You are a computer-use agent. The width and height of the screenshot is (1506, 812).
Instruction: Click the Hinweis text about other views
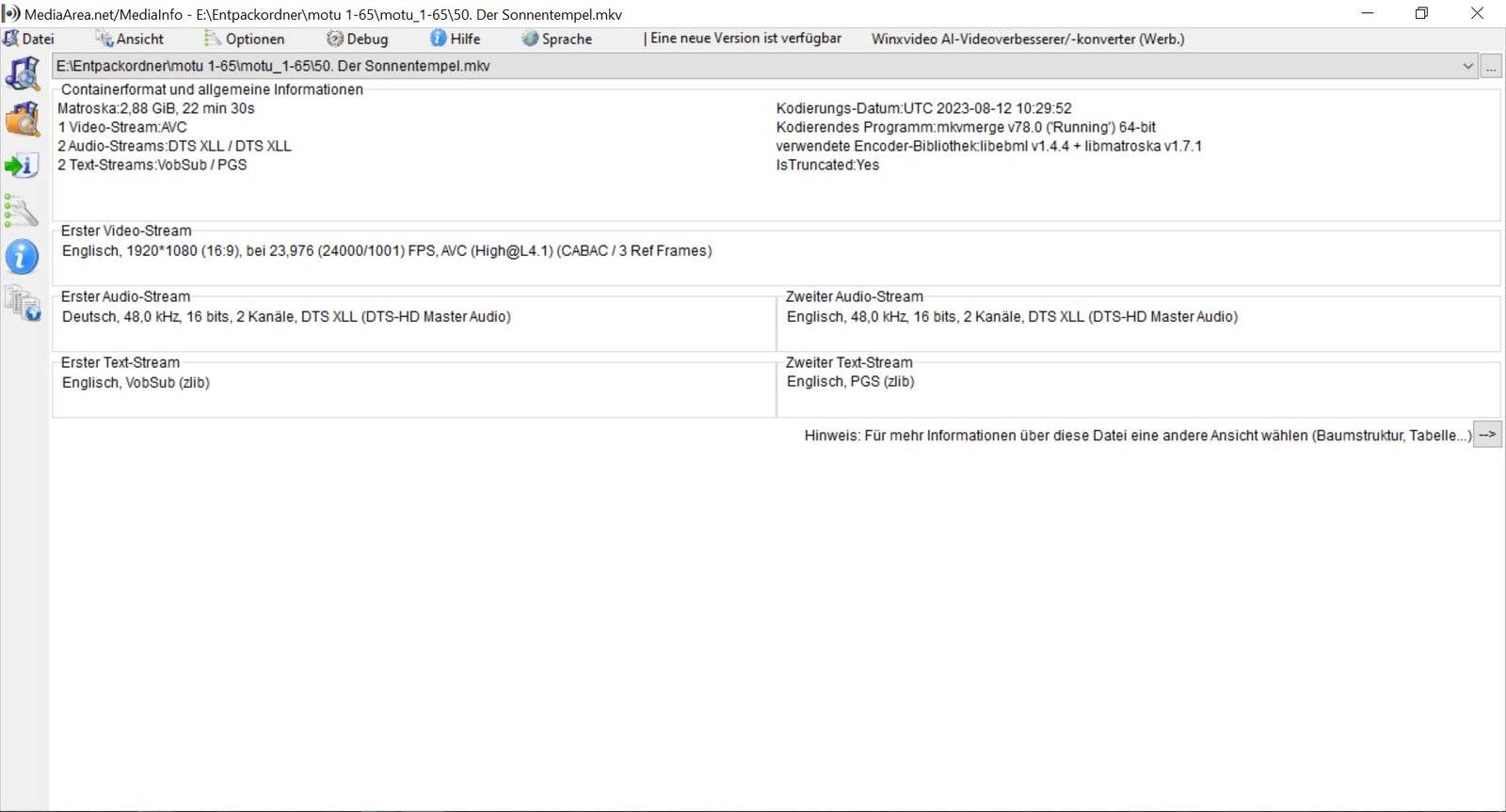1138,436
